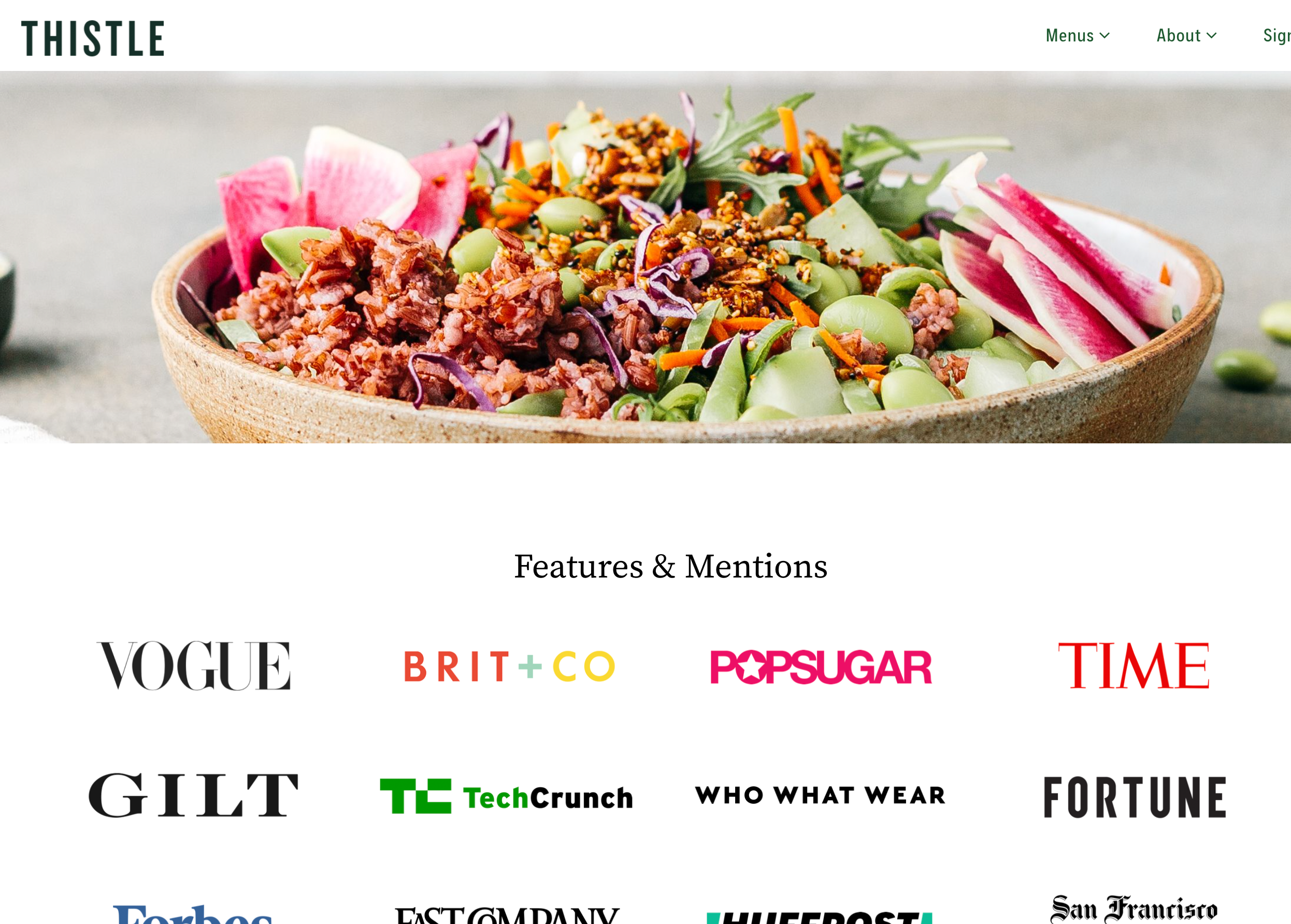1291x924 pixels.
Task: Click the Thistle logo in the header
Action: click(93, 38)
